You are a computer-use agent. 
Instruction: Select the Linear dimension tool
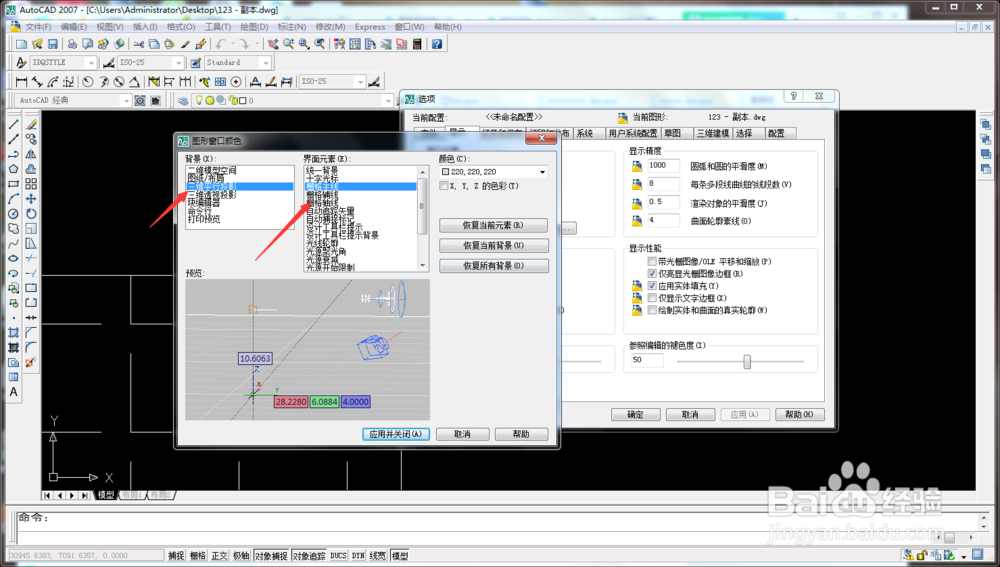coord(21,82)
